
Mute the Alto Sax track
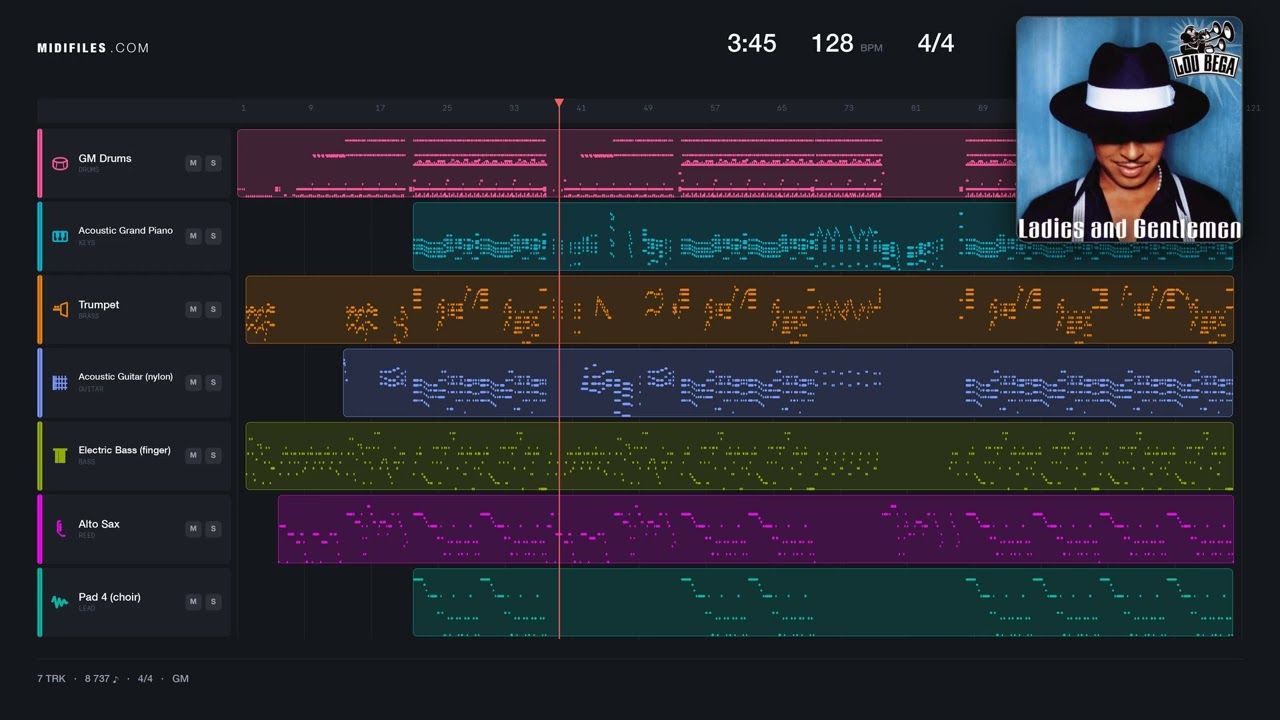pos(193,528)
